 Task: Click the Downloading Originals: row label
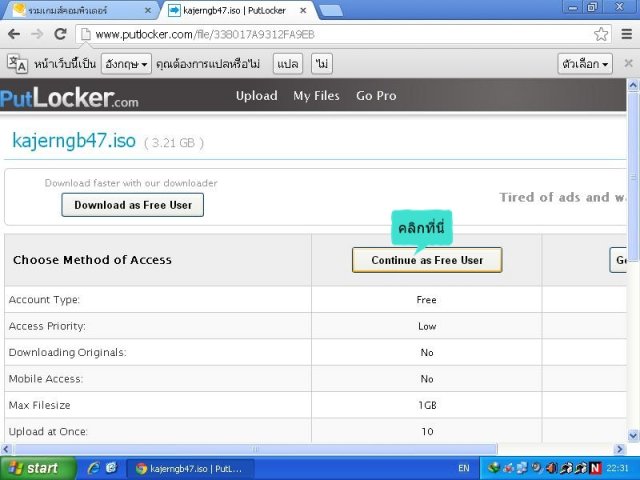coord(67,352)
